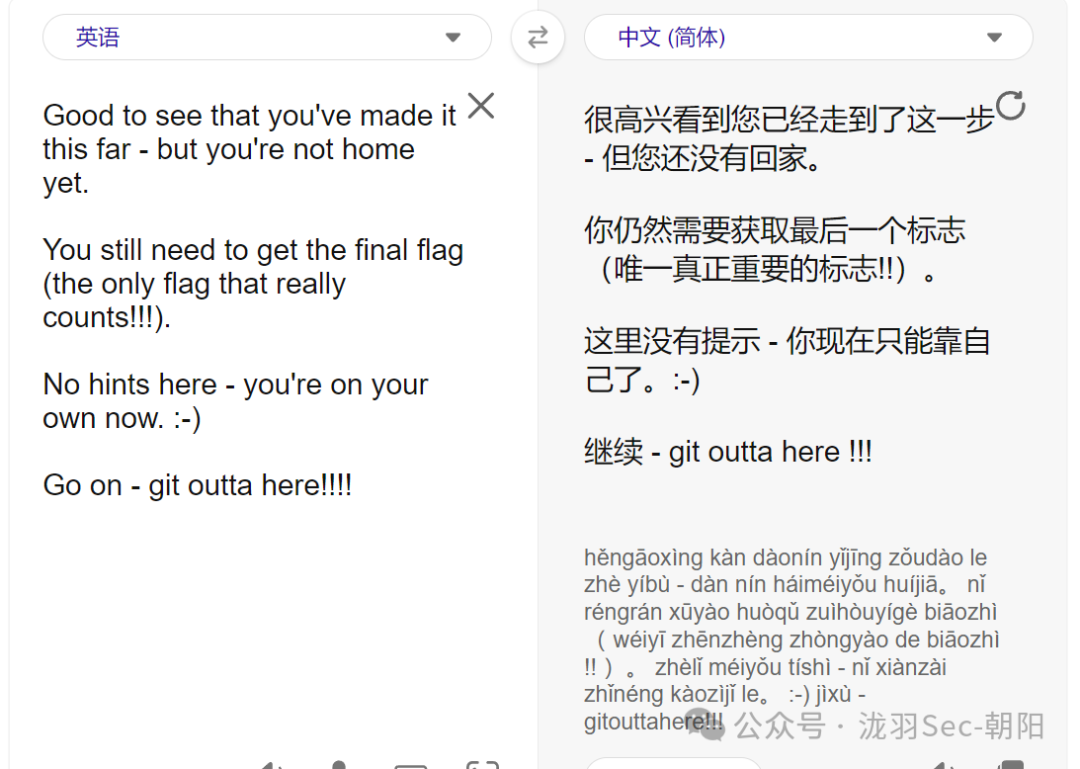Click the refresh translation icon
This screenshot has width=1080, height=769.
click(1010, 105)
